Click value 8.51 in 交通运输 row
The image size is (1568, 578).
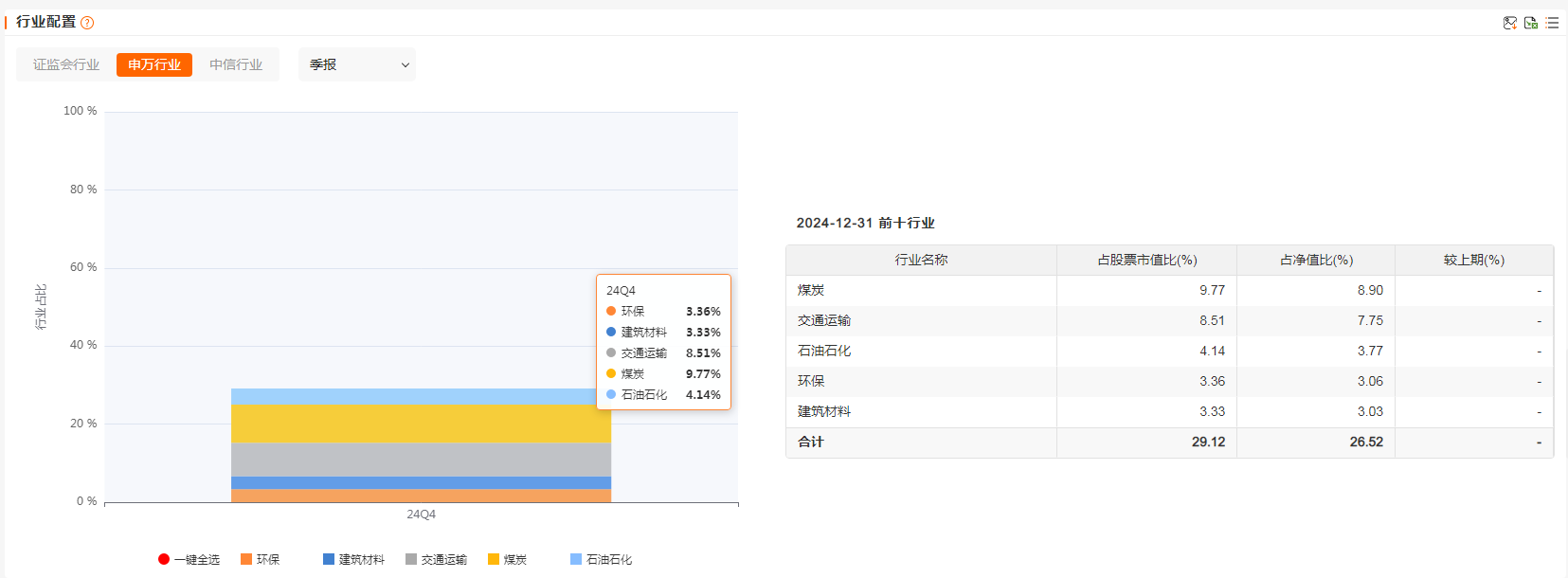click(1212, 320)
